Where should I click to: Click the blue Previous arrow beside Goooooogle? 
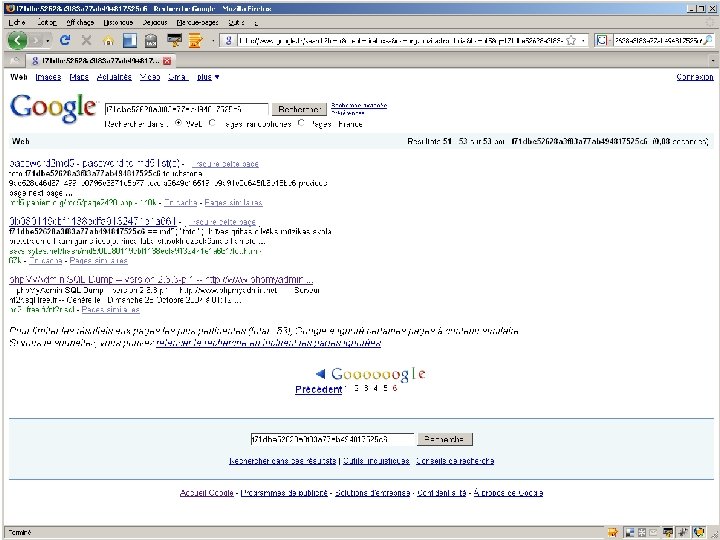[321, 374]
